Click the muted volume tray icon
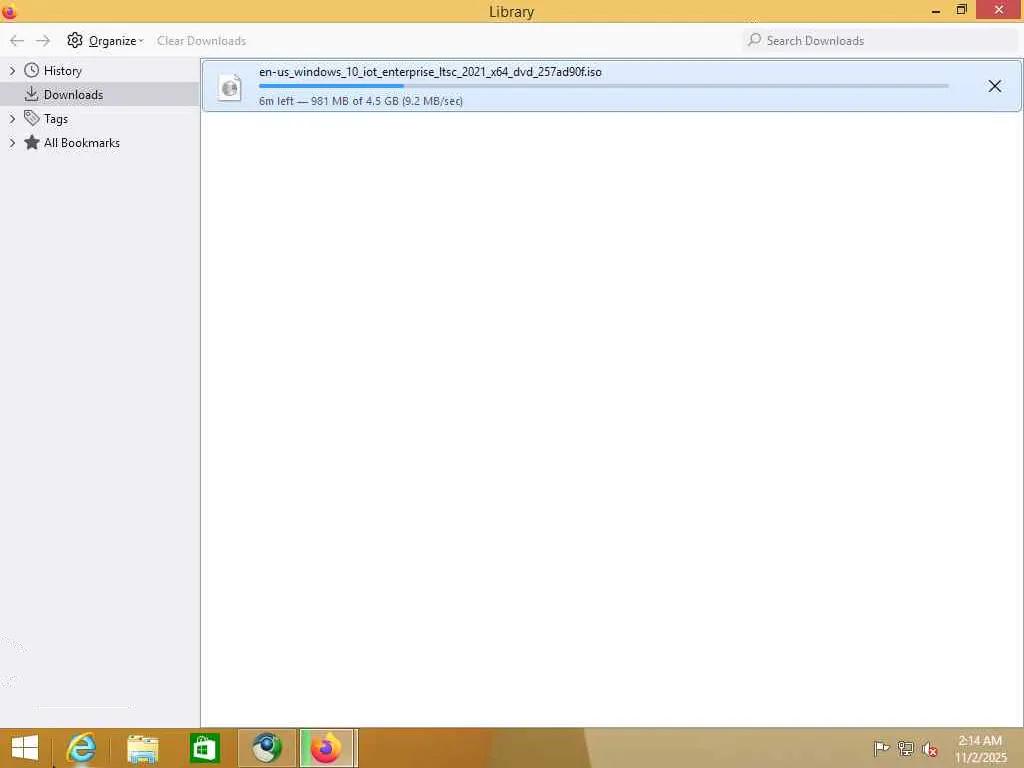Image resolution: width=1024 pixels, height=768 pixels. (x=930, y=749)
